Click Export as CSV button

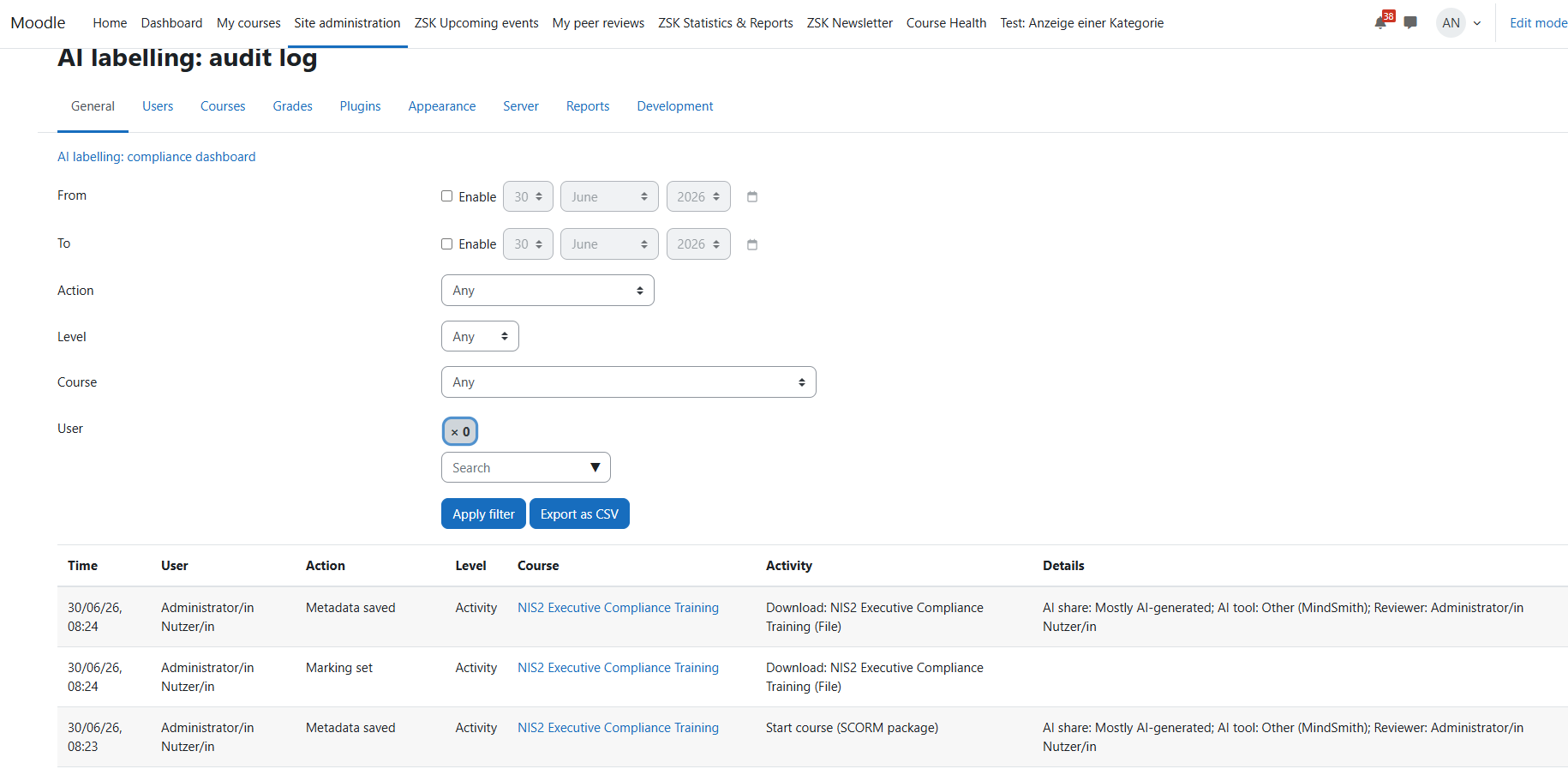coord(579,514)
